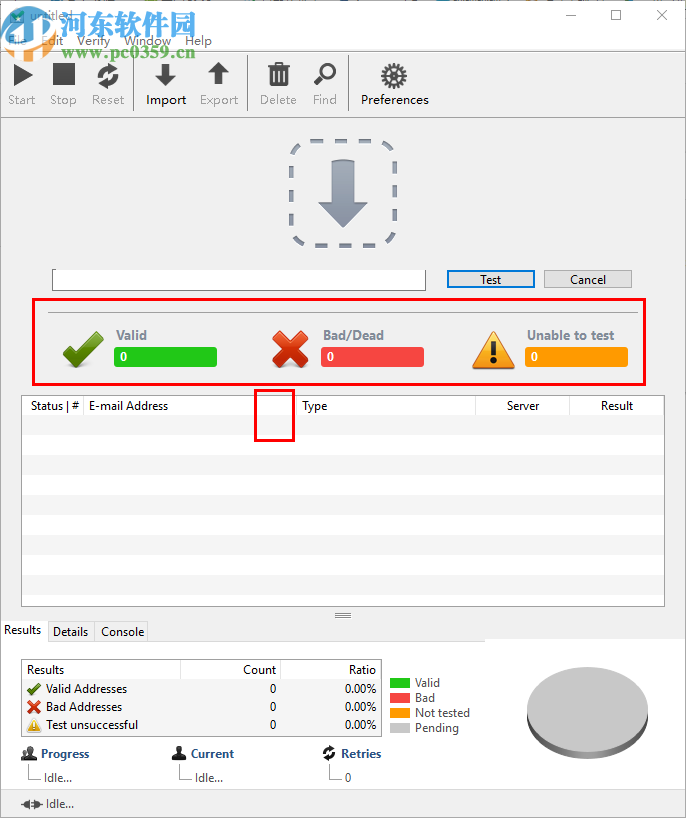
Task: Click the e-mail address input field
Action: click(239, 280)
